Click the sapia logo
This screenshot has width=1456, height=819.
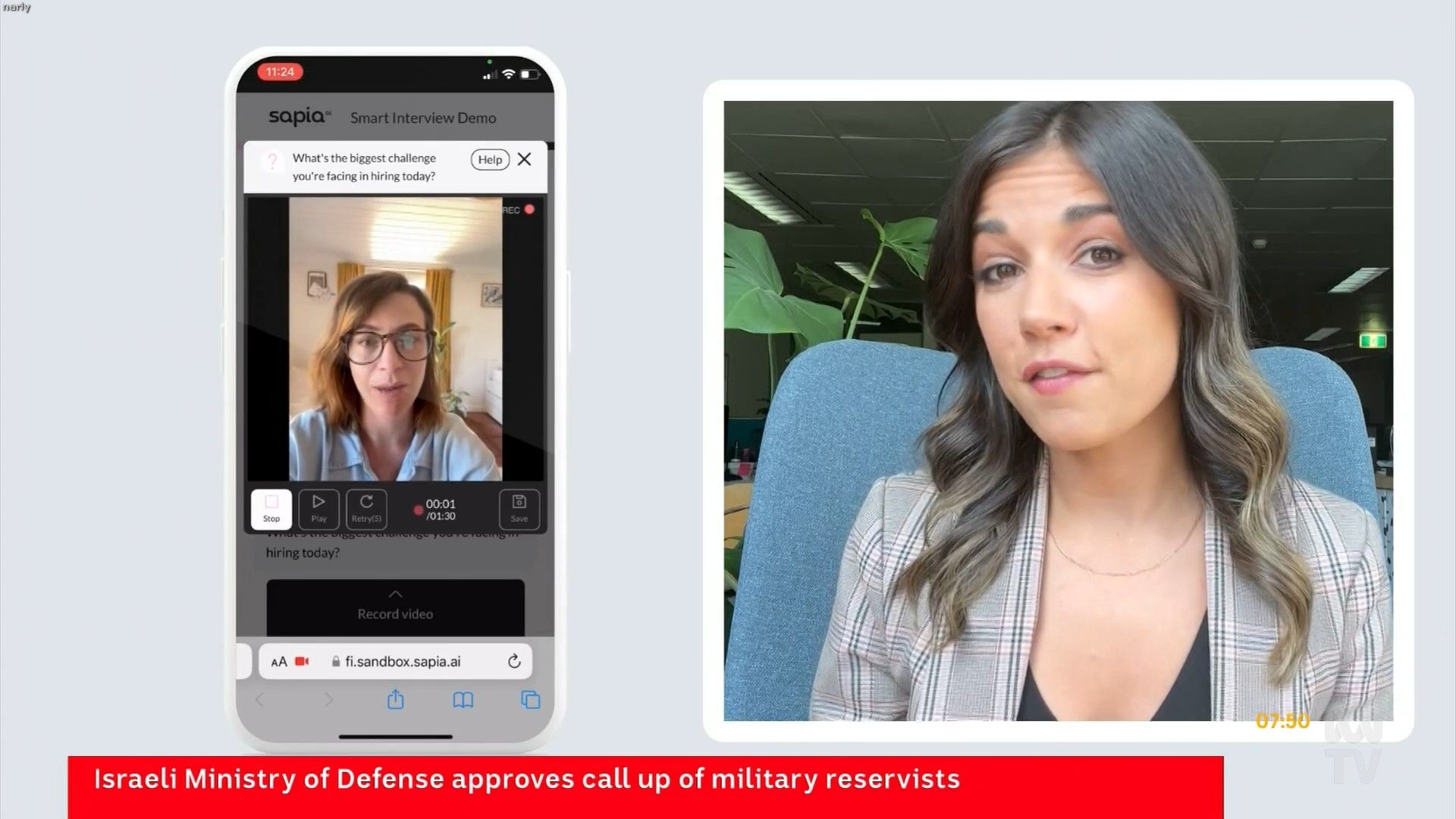pos(300,117)
